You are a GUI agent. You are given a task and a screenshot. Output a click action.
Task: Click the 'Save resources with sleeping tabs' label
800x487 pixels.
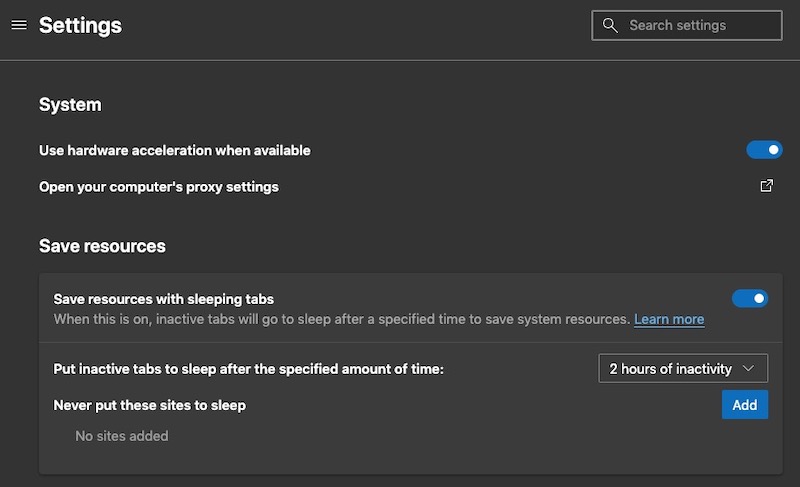point(163,298)
